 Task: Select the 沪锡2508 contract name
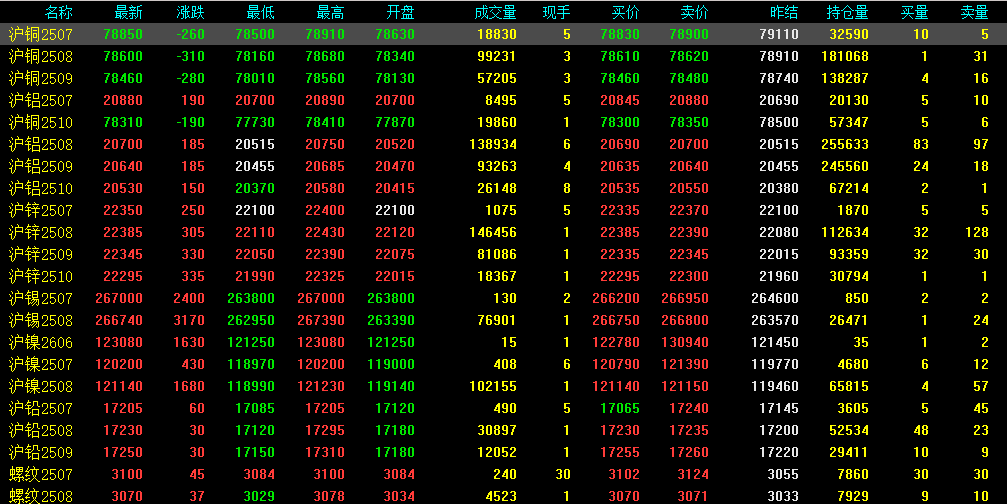point(41,320)
